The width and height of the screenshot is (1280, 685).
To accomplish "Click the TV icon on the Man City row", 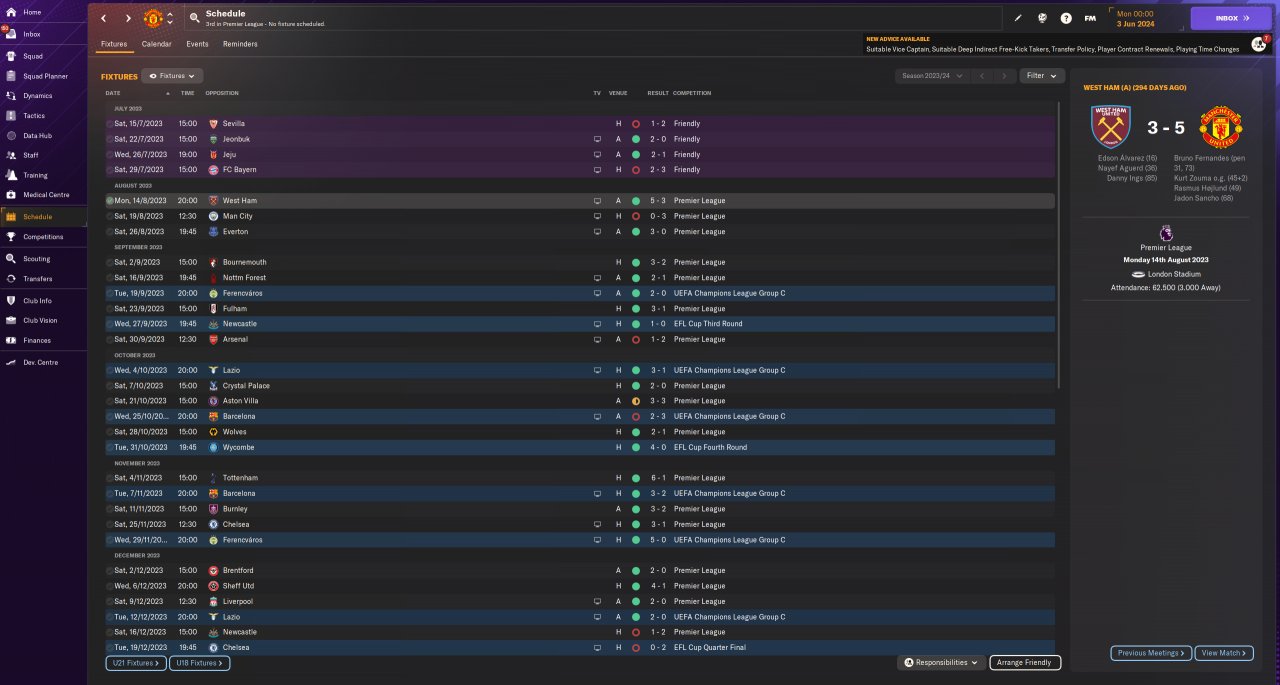I will (x=597, y=216).
